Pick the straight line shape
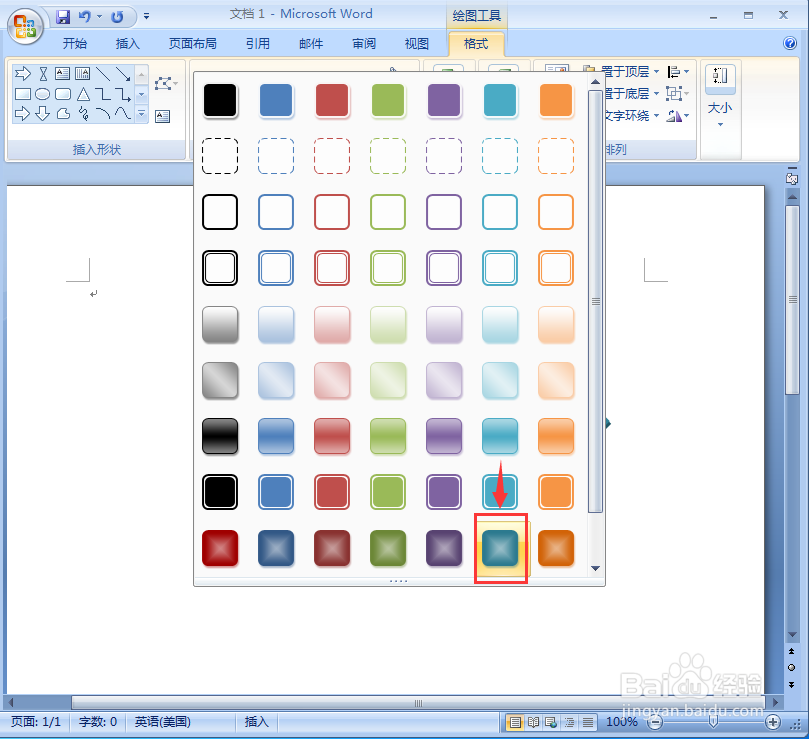 point(103,74)
